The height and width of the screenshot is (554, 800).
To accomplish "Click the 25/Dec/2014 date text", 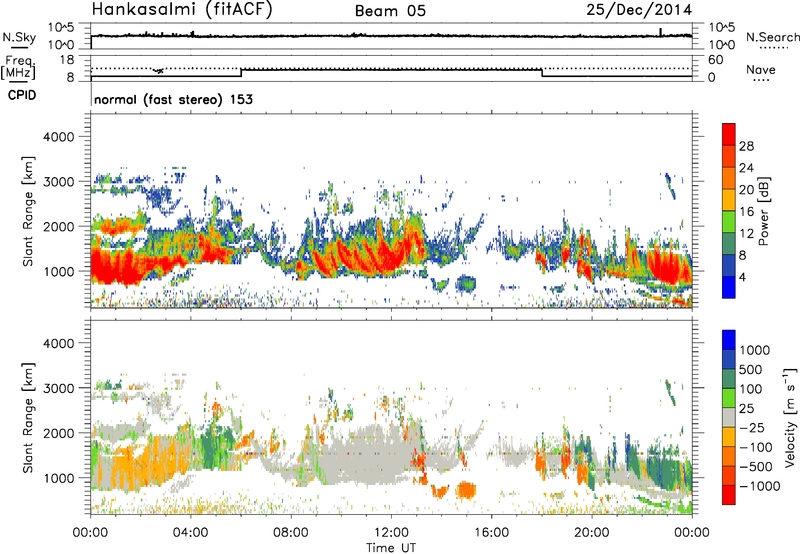I will tap(639, 10).
